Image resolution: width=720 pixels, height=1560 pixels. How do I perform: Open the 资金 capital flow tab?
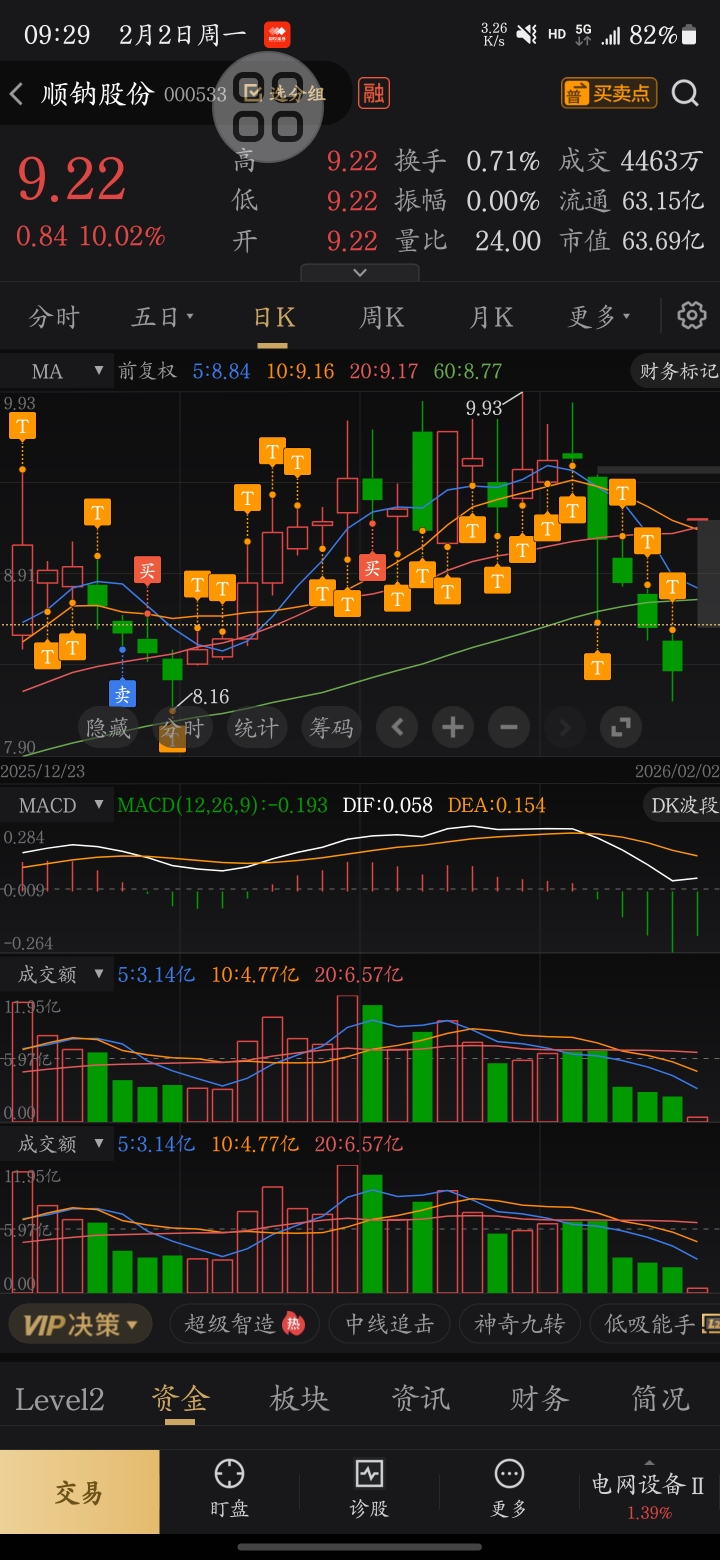coord(180,1399)
